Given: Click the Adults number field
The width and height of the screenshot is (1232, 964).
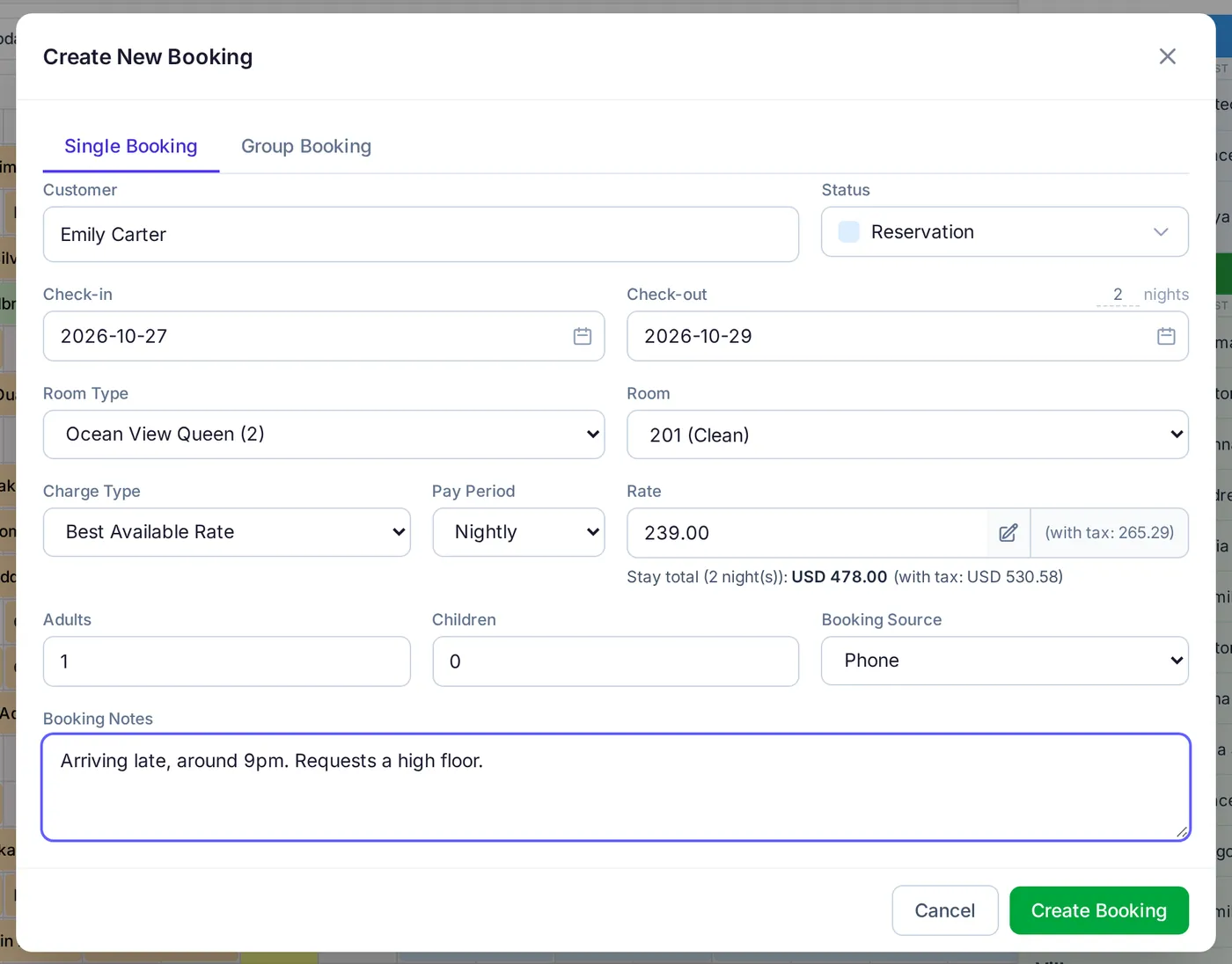Looking at the screenshot, I should pyautogui.click(x=227, y=661).
